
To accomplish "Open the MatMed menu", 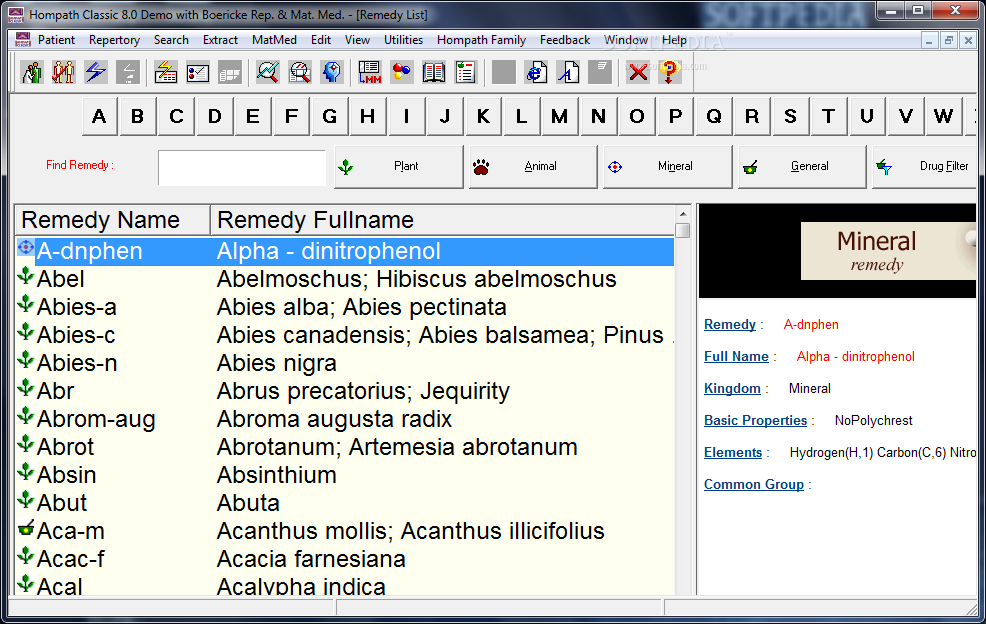I will 274,40.
